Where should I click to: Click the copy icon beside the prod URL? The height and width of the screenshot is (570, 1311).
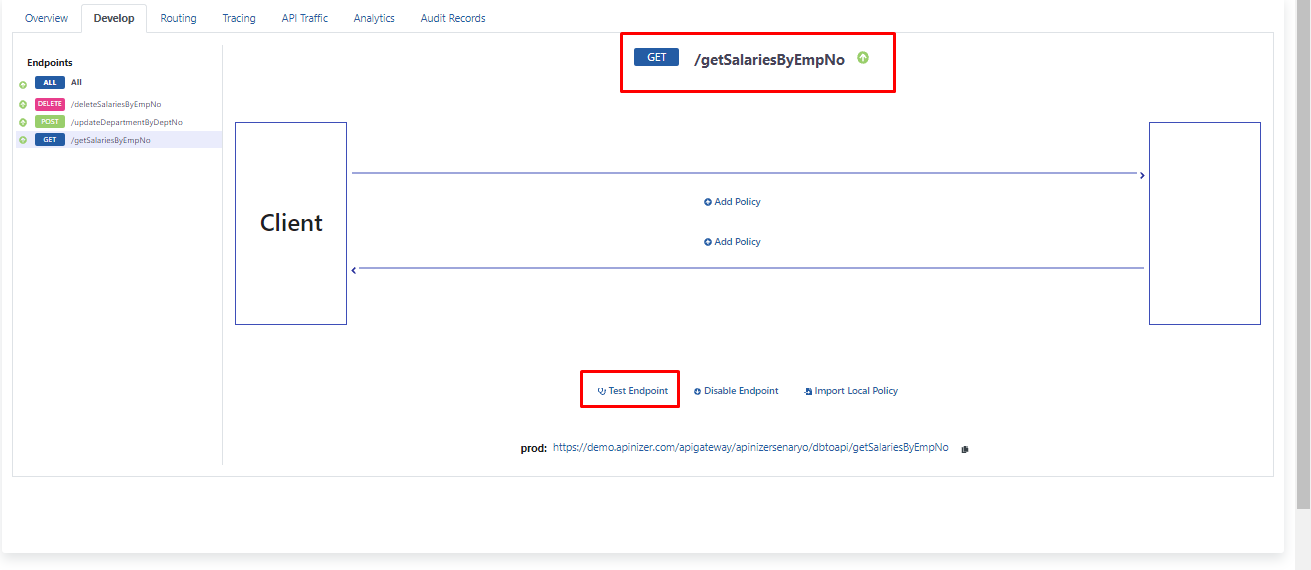pyautogui.click(x=965, y=449)
